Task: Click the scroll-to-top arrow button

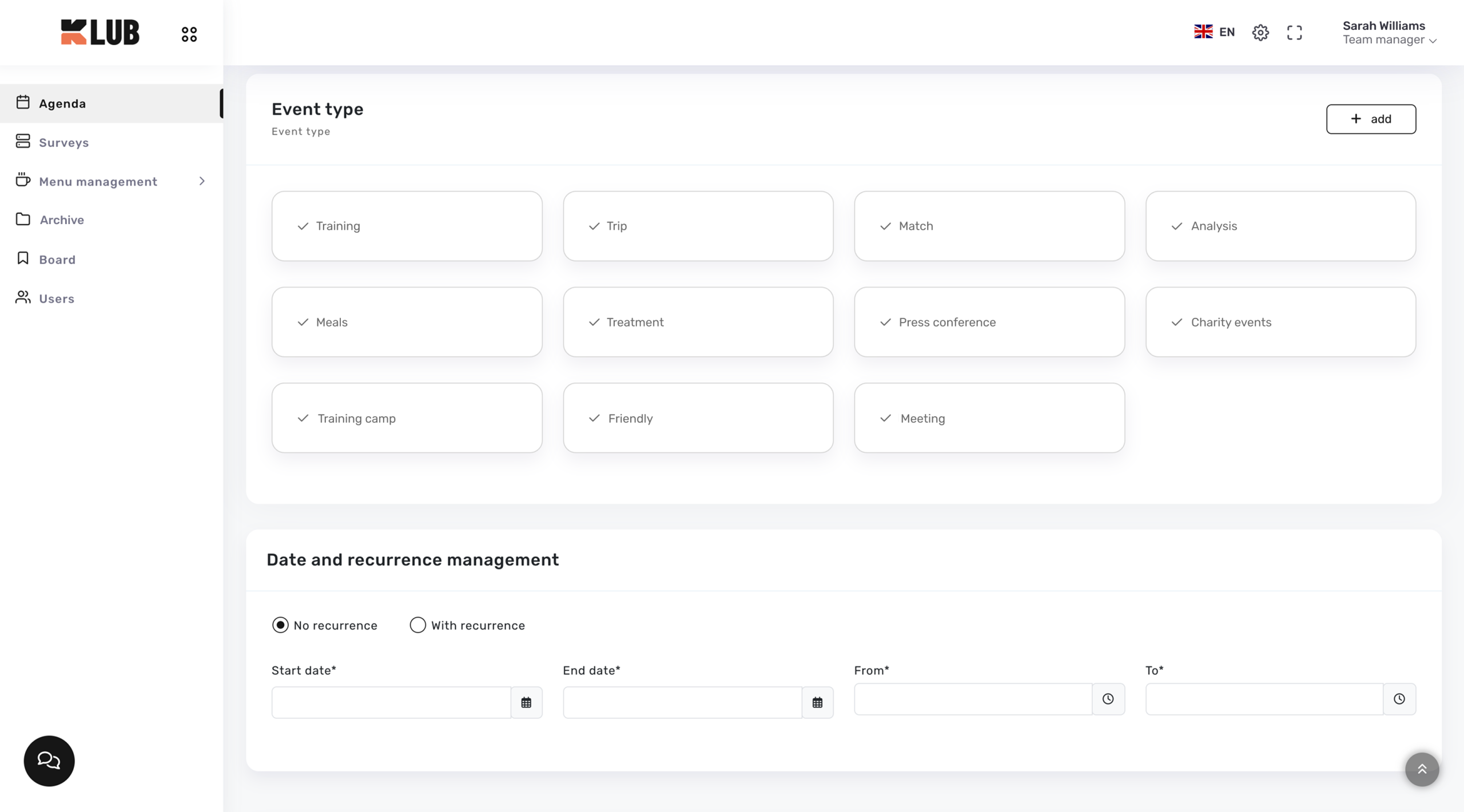Action: click(x=1422, y=769)
